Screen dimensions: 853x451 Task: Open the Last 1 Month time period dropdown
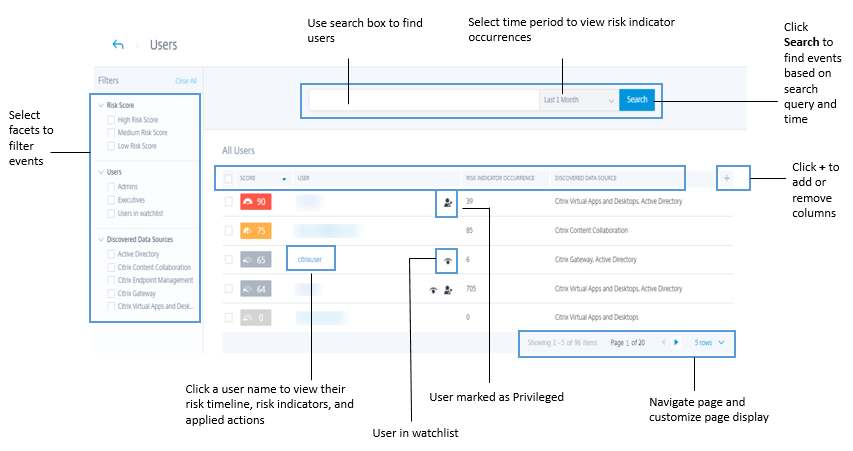click(x=578, y=100)
